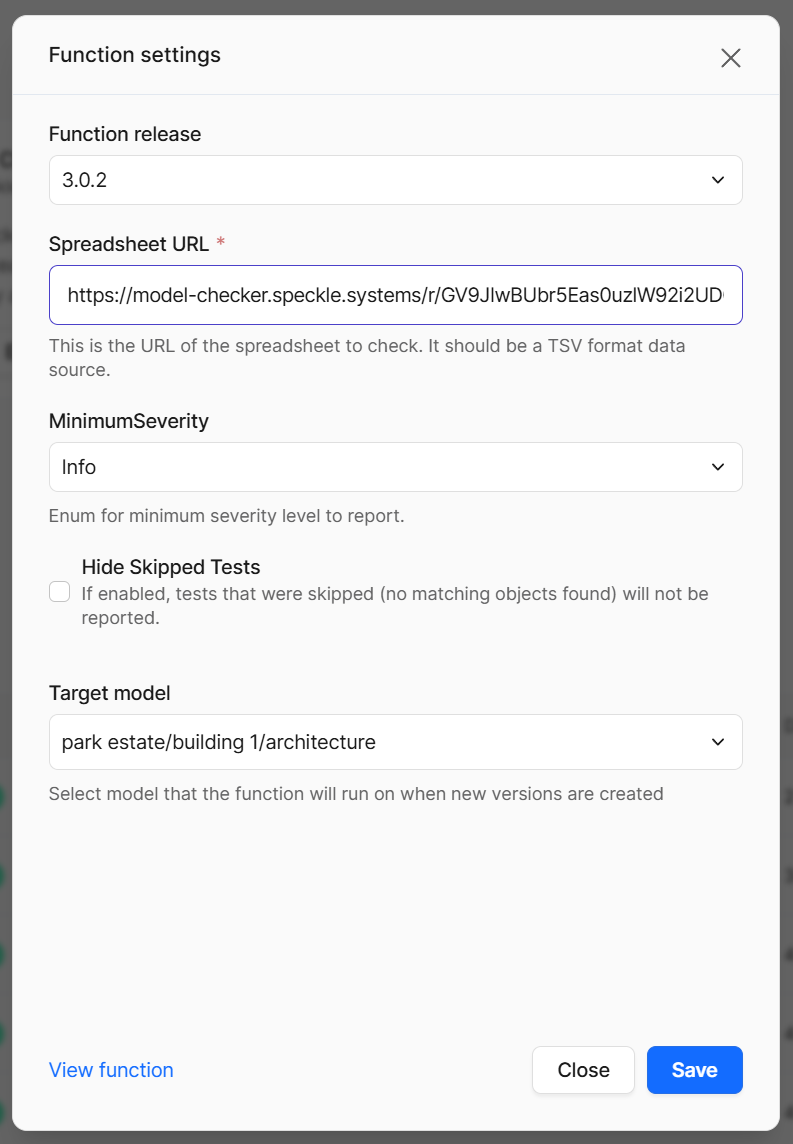Image resolution: width=793 pixels, height=1144 pixels.
Task: Close the dialog using the Close button
Action: [583, 1070]
